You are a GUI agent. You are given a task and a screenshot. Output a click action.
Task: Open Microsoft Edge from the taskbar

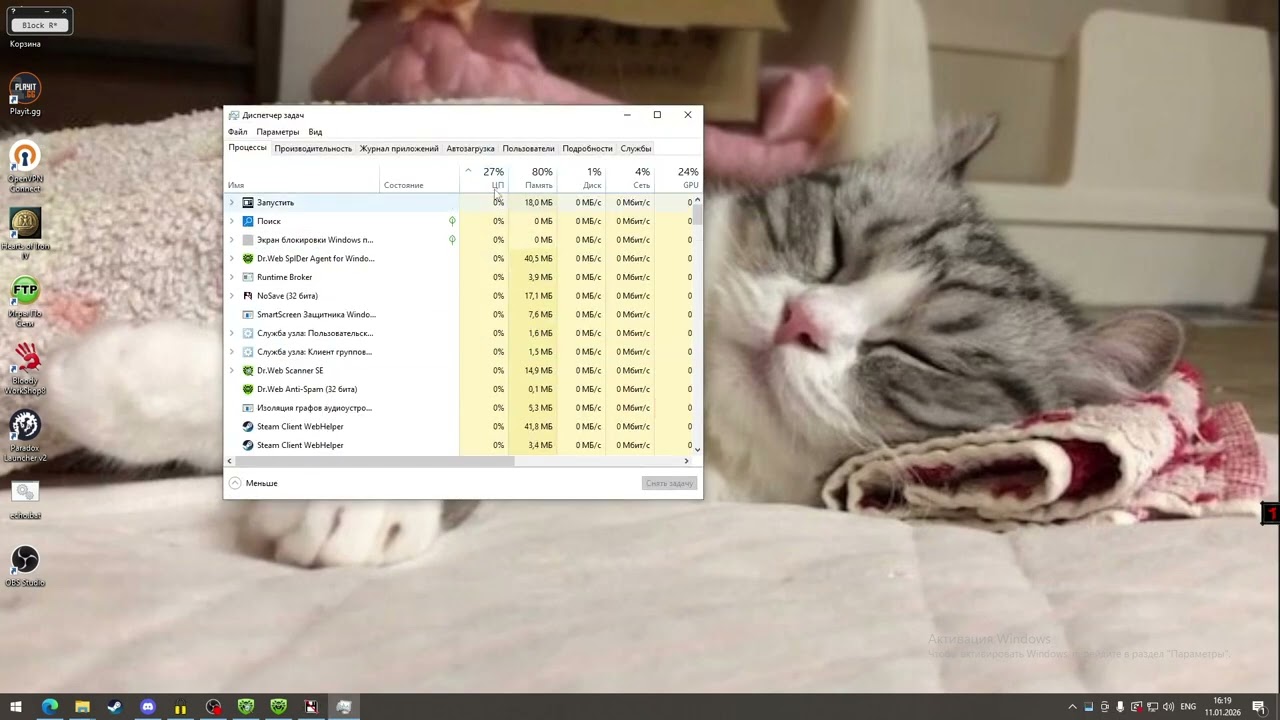(49, 707)
